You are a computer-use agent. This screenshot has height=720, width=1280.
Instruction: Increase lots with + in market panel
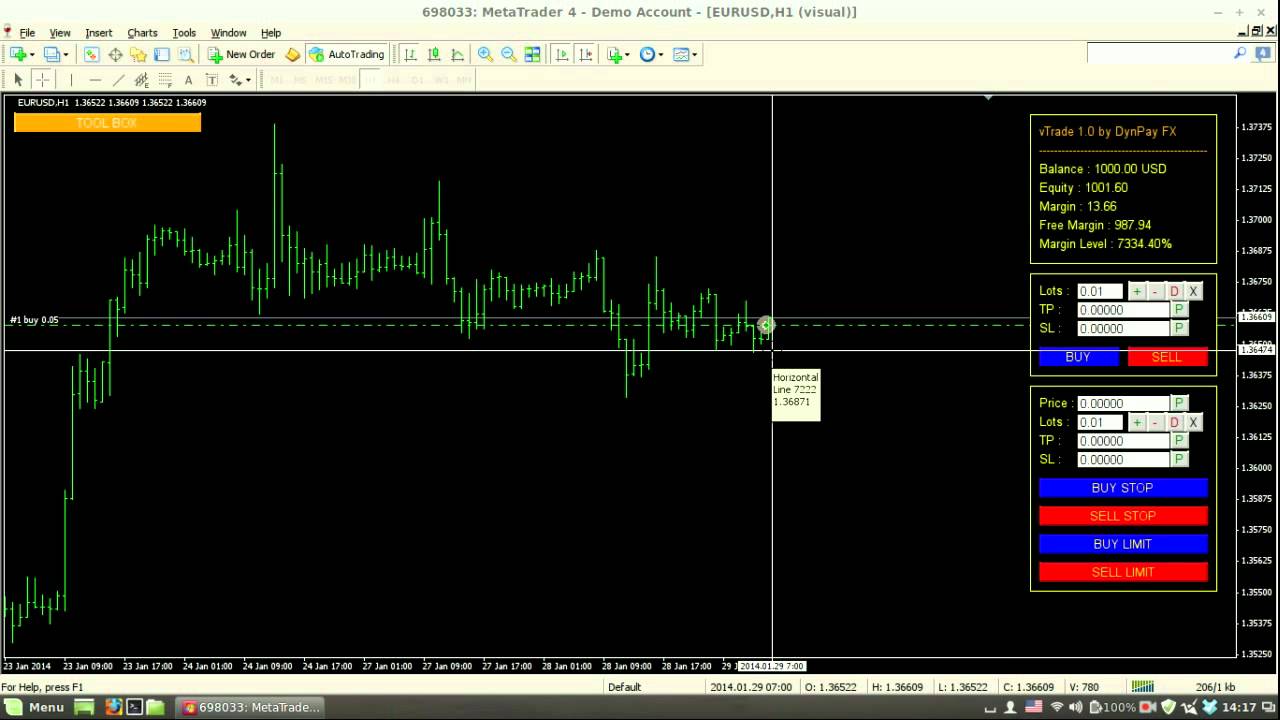point(1137,291)
